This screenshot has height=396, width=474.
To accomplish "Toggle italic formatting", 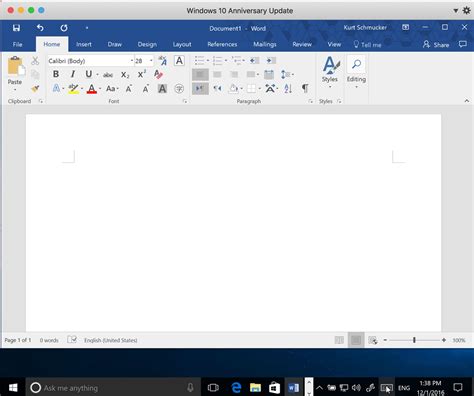I will [72, 74].
